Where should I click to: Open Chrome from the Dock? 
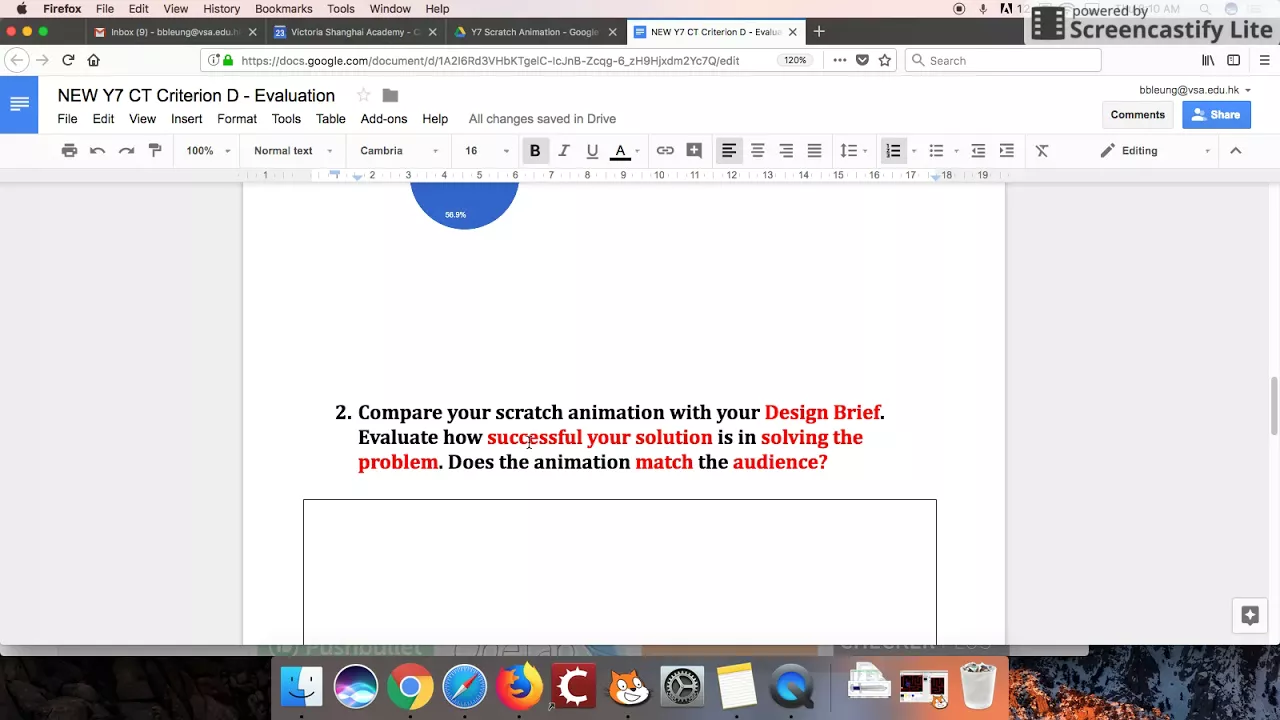pyautogui.click(x=410, y=687)
